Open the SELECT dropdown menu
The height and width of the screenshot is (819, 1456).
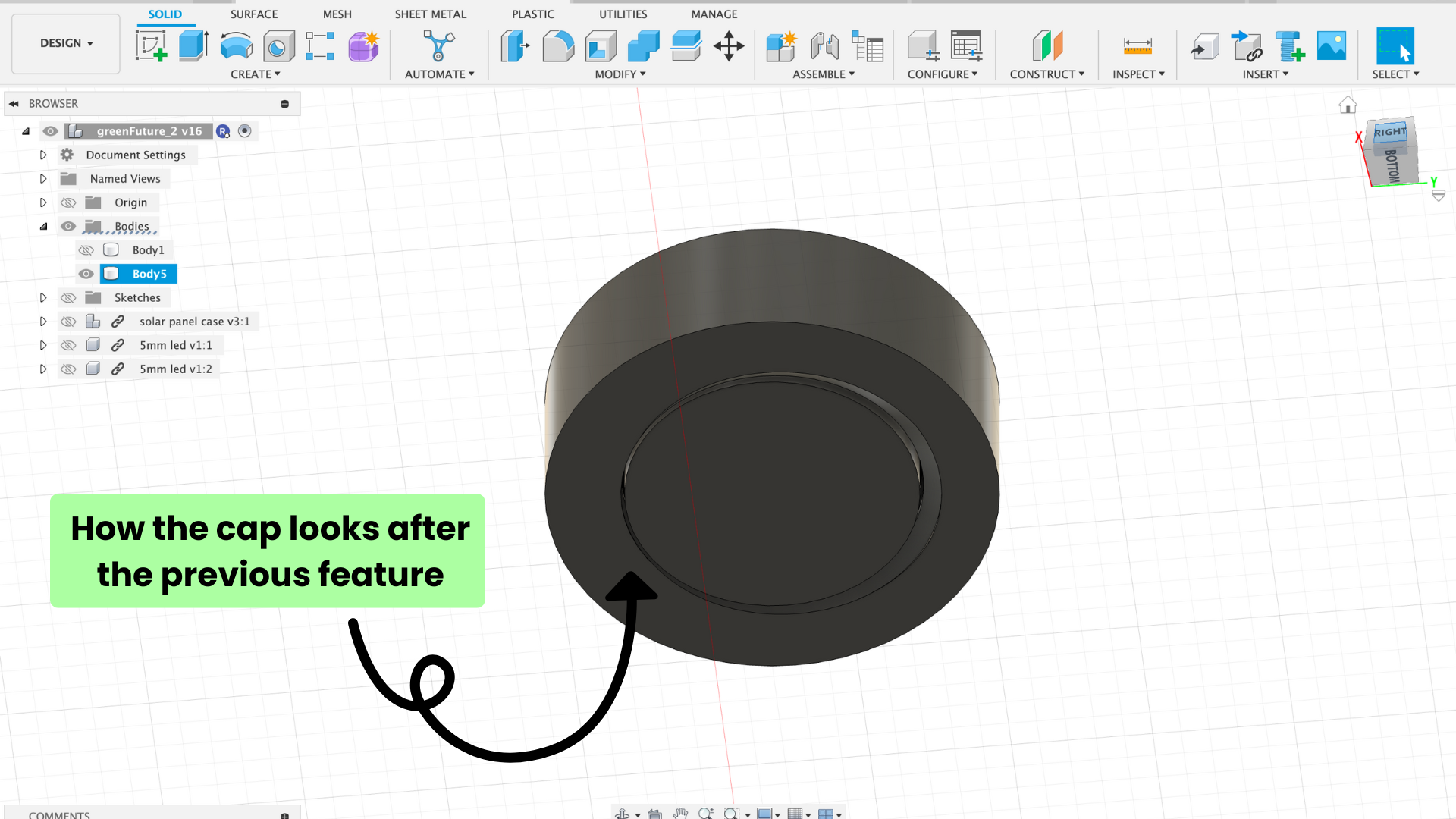click(x=1395, y=74)
